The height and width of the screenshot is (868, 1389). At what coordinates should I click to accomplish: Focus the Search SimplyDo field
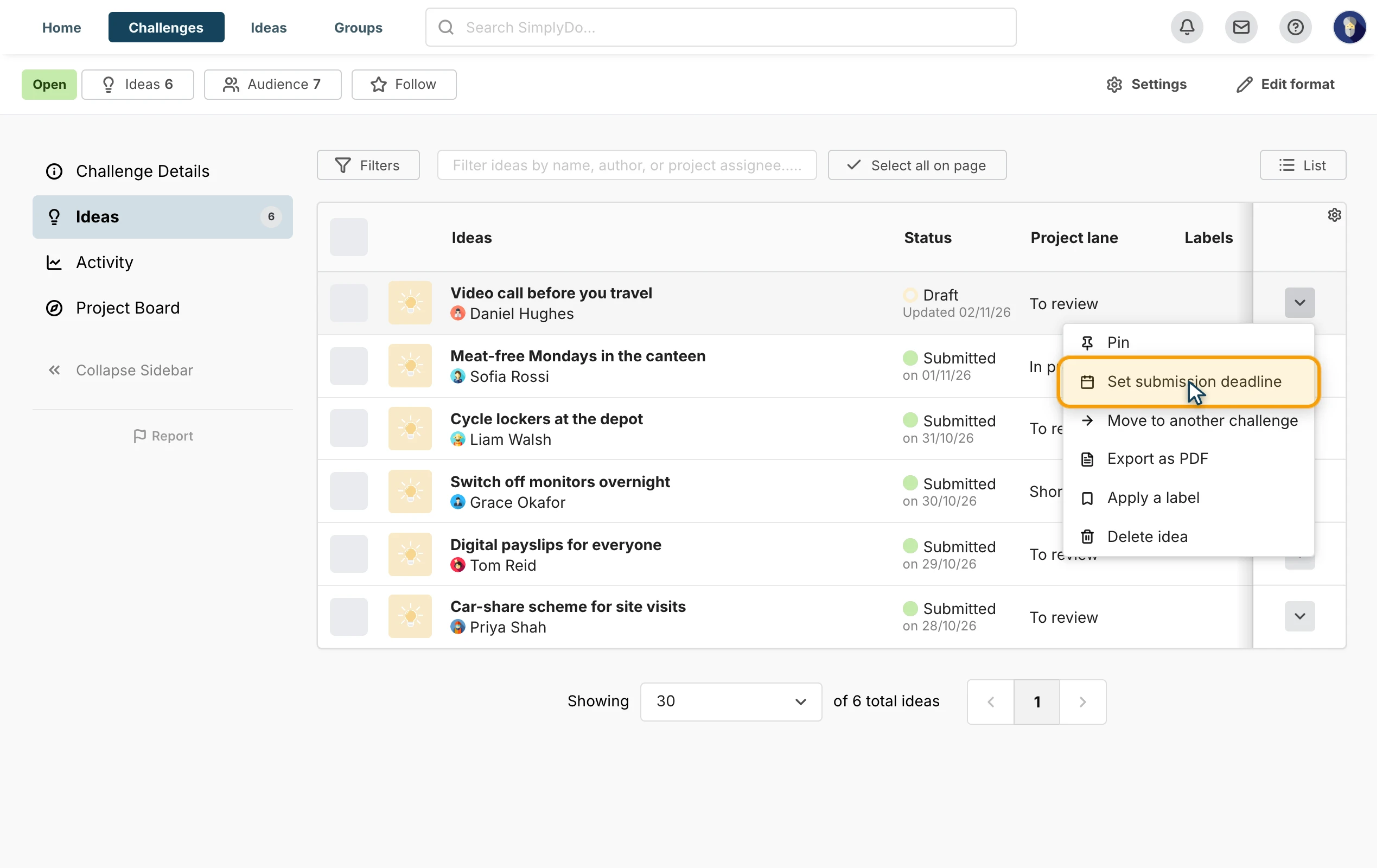[x=721, y=27]
